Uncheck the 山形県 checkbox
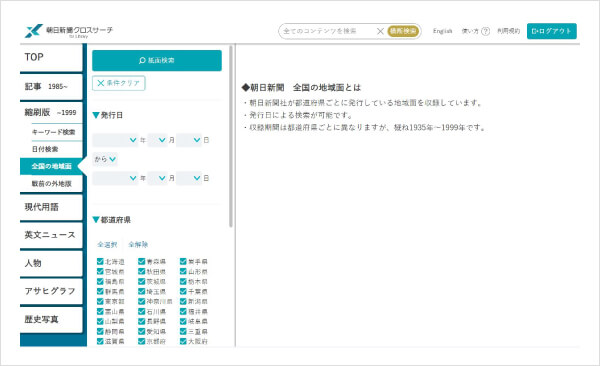 point(183,271)
